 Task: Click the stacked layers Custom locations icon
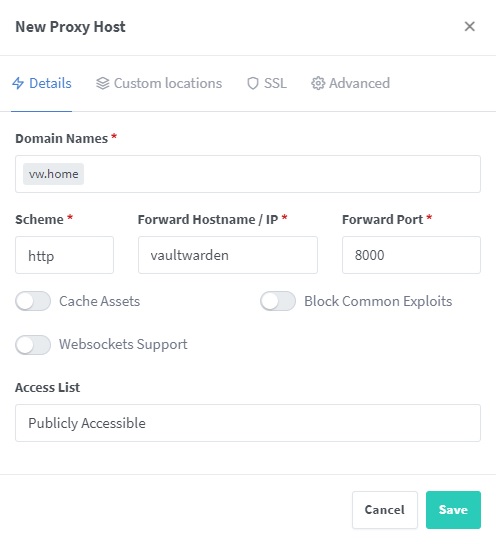point(103,83)
